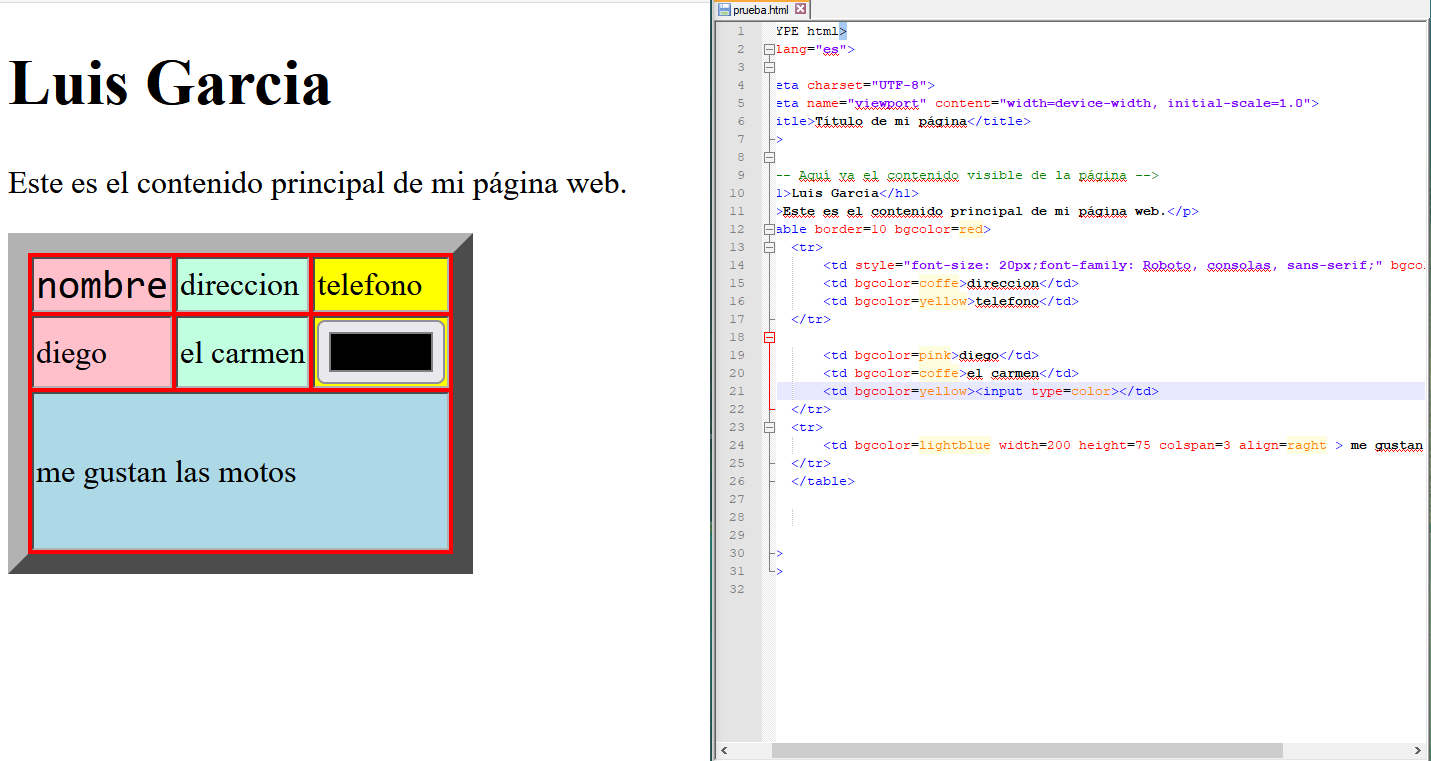Click the "me gustan las motos" cell
This screenshot has height=761, width=1431.
pos(240,472)
